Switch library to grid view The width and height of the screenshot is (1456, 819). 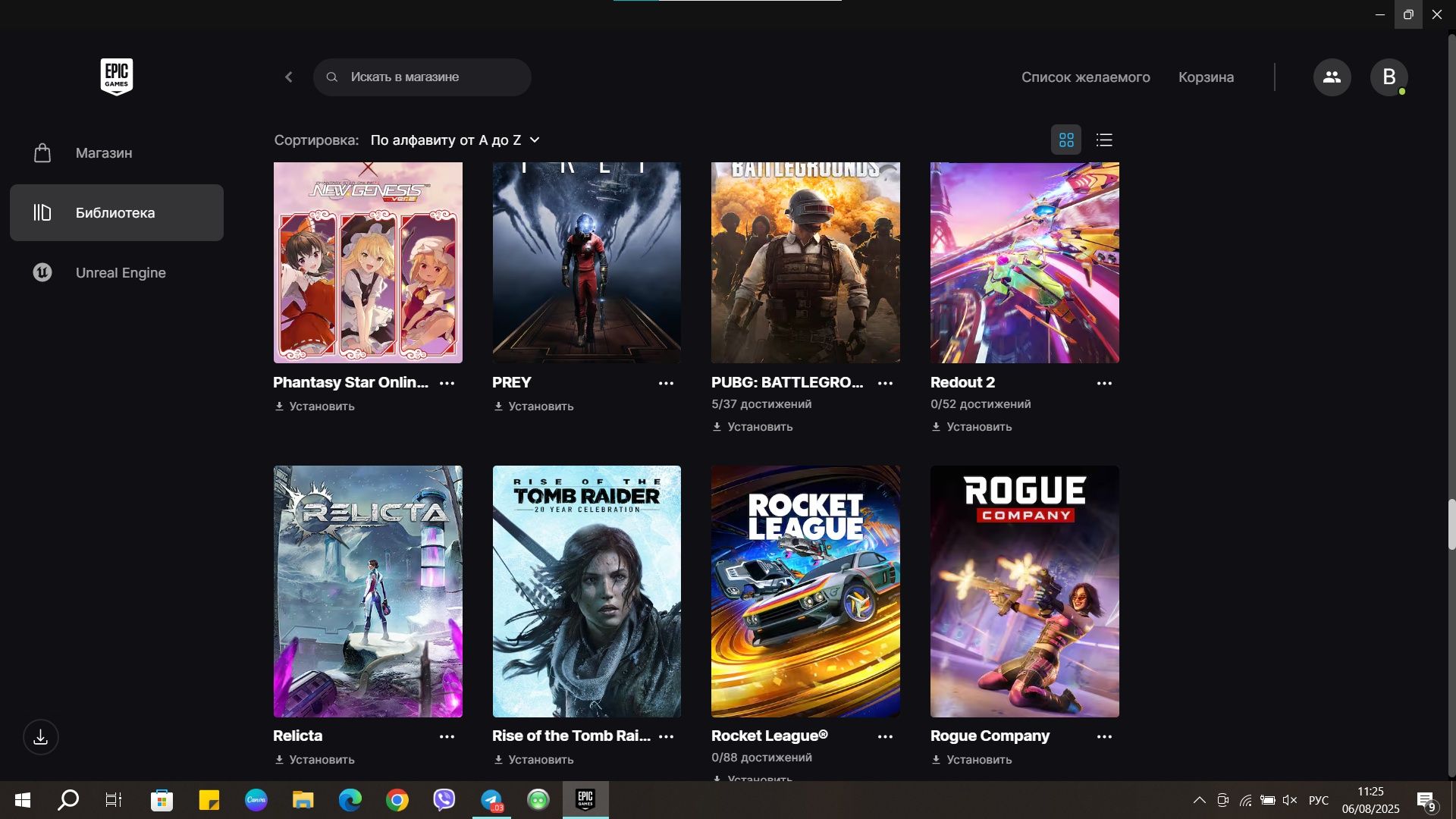coord(1066,140)
